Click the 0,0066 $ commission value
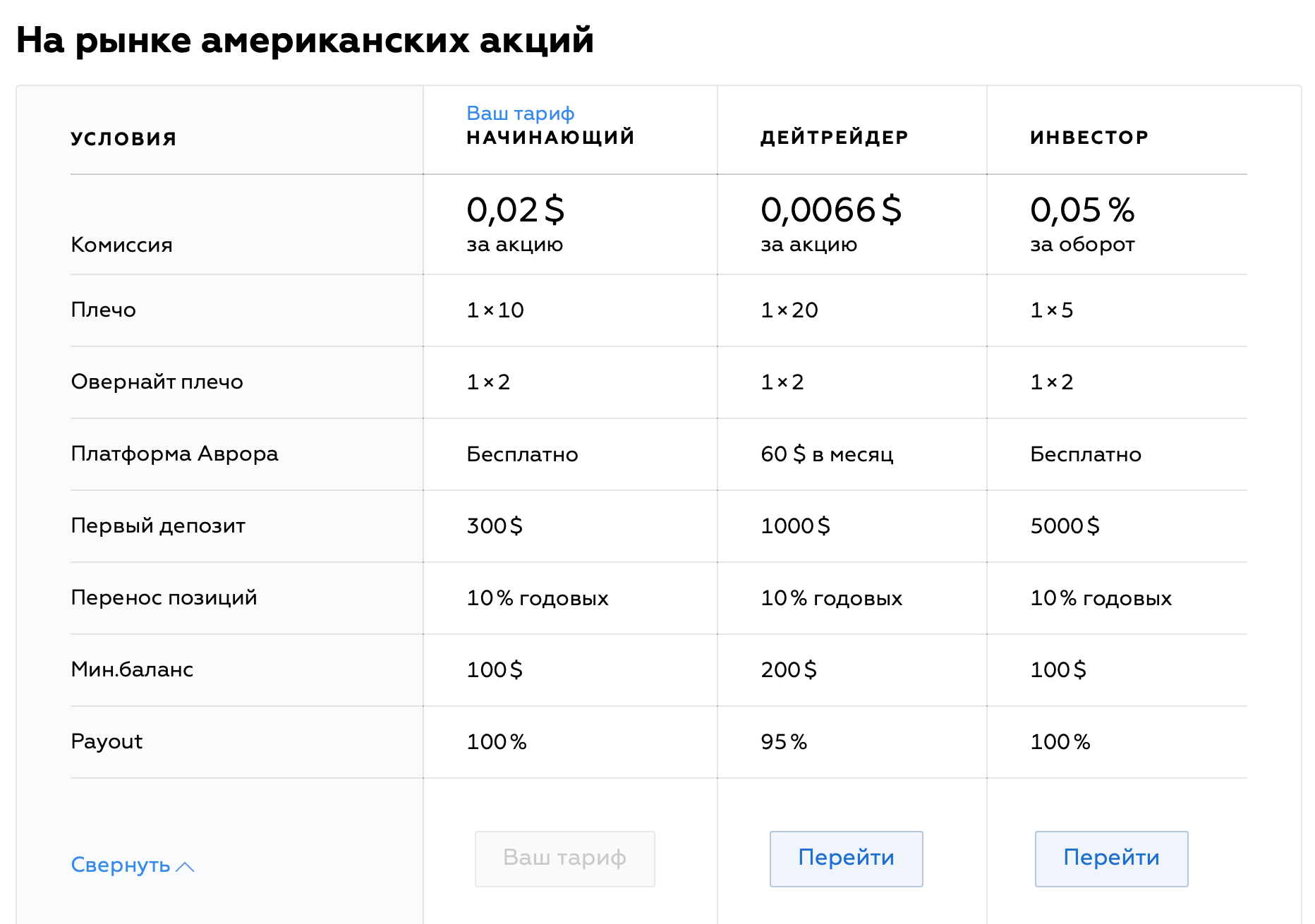Viewport: 1315px width, 924px height. click(x=831, y=210)
